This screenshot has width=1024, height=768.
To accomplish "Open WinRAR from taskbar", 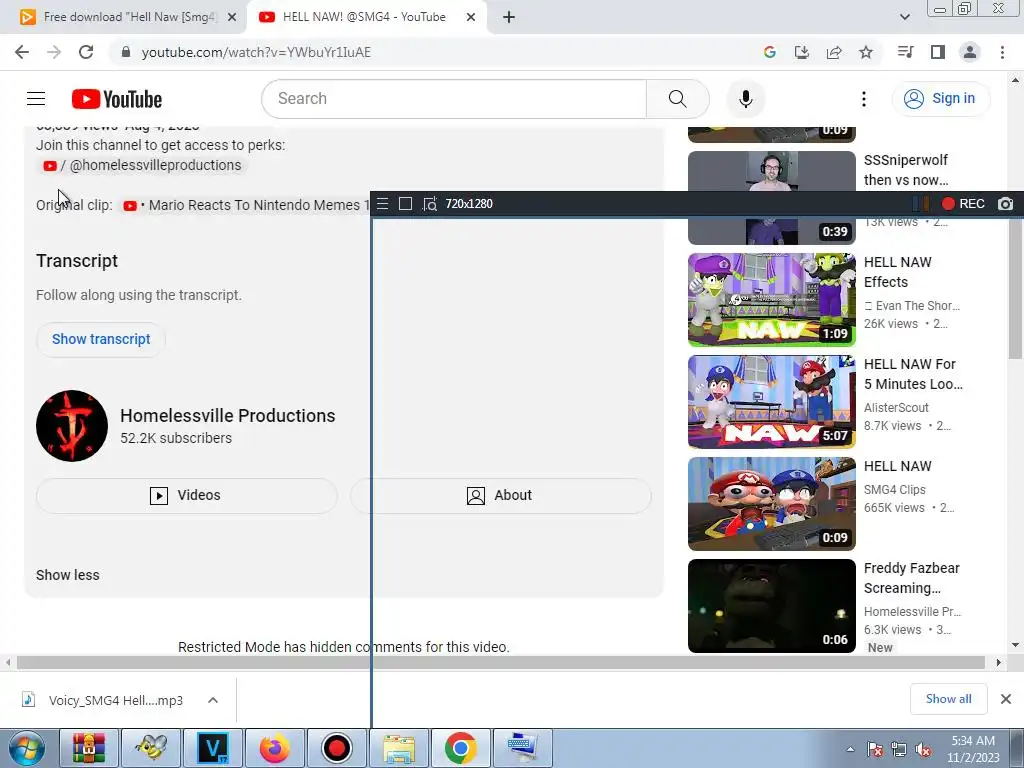I will [x=89, y=748].
